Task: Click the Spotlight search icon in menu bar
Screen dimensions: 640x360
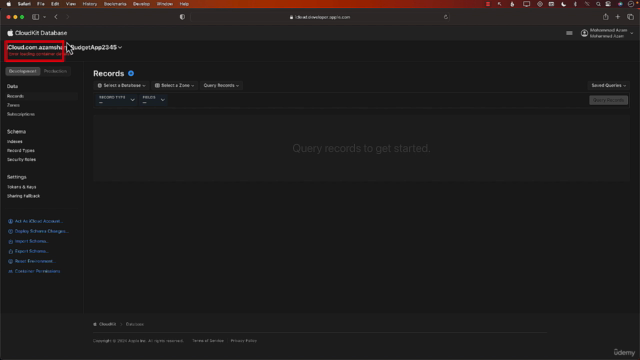Action: tap(598, 4)
